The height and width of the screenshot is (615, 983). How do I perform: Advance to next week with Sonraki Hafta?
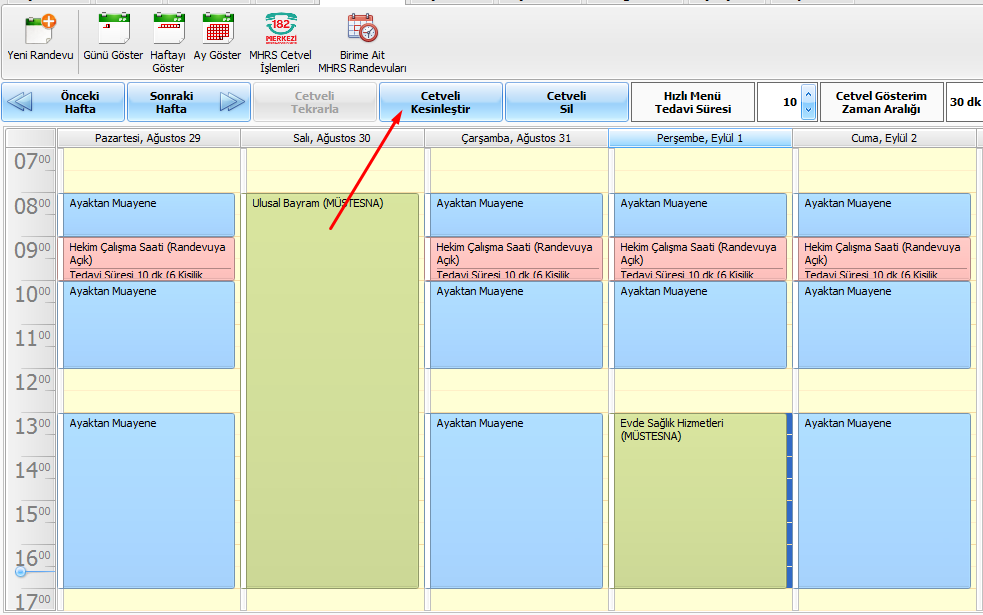(188, 102)
